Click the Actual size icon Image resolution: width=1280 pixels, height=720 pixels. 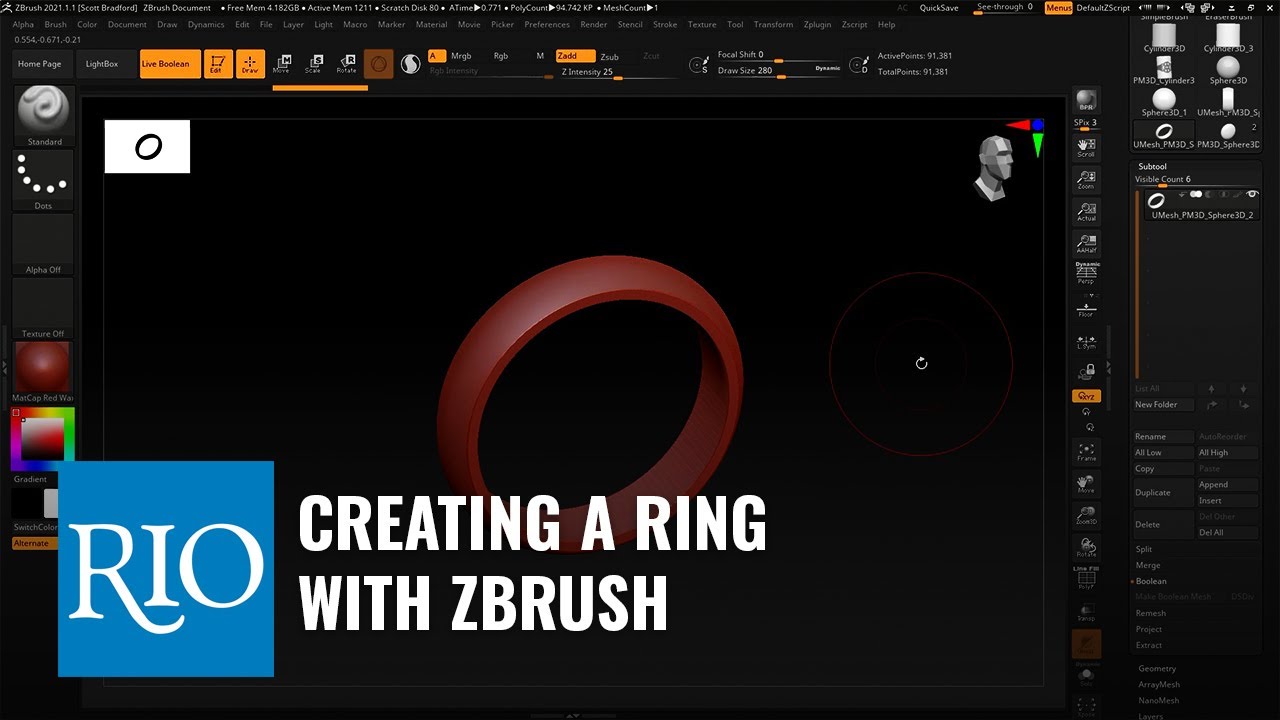tap(1086, 212)
